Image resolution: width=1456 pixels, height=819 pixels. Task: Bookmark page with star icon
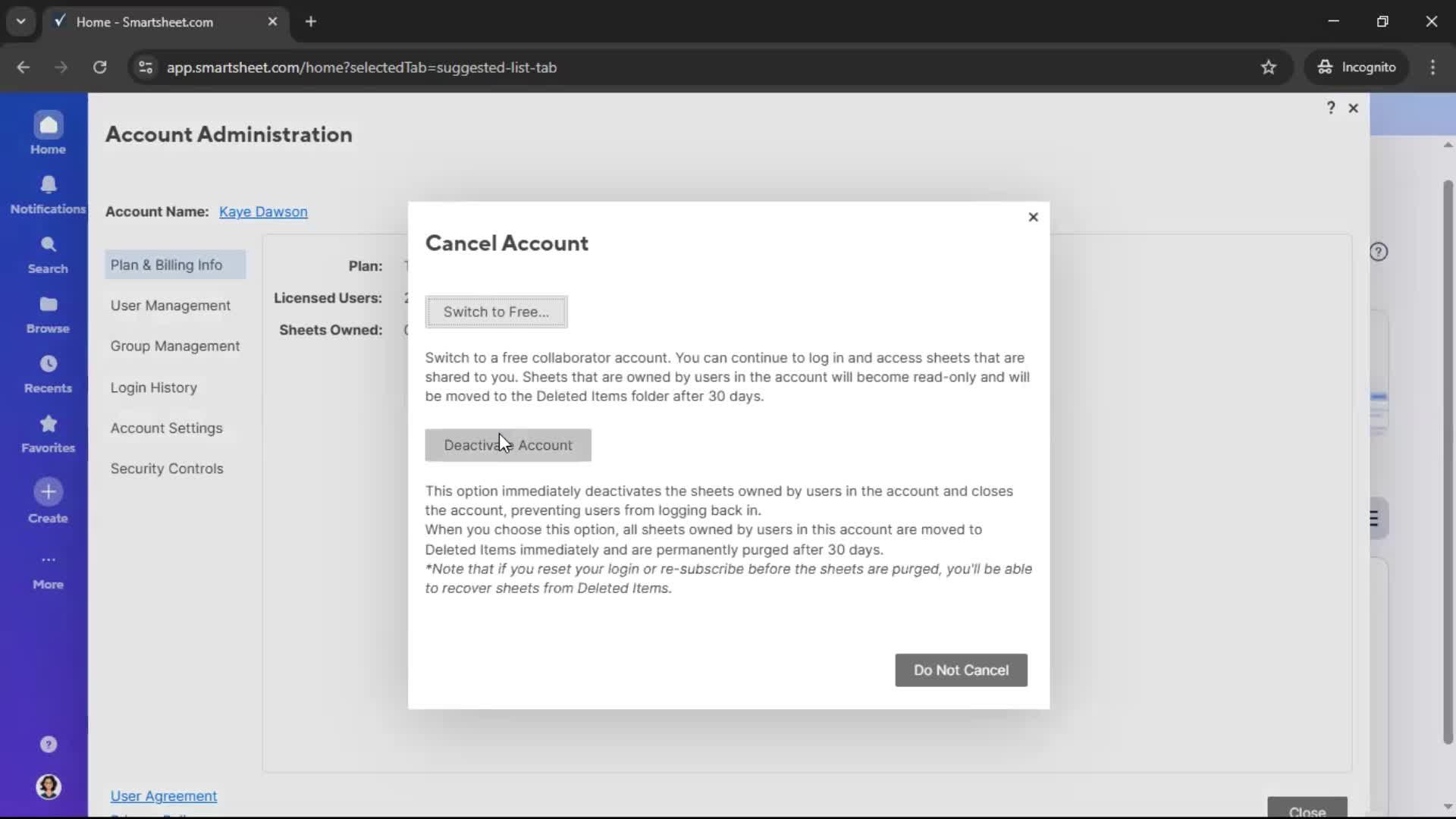[x=1268, y=67]
